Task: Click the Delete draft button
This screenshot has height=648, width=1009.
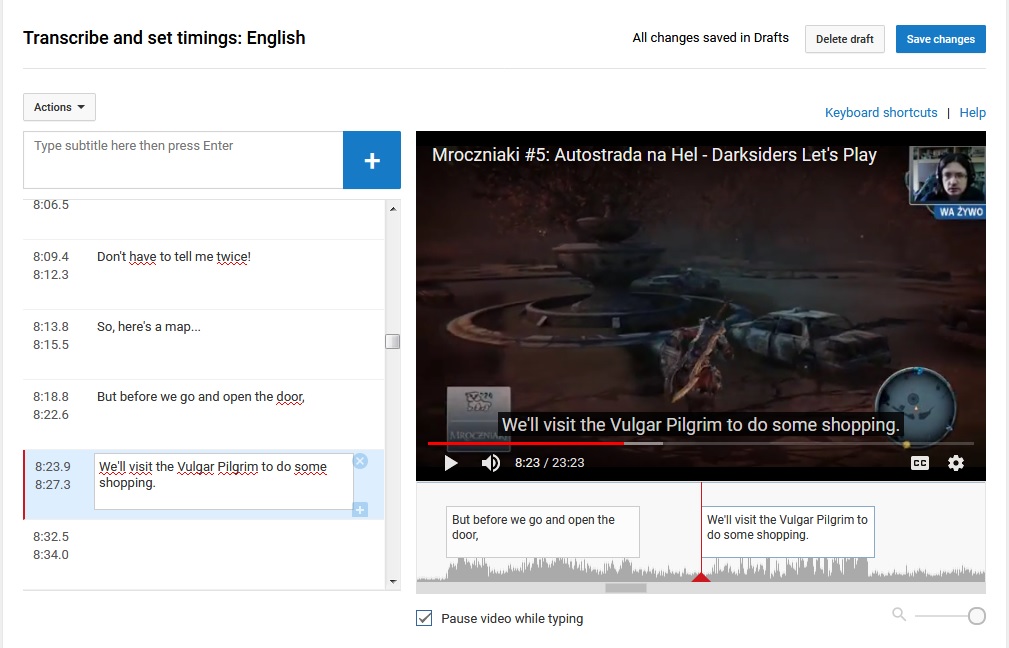Action: pyautogui.click(x=844, y=39)
